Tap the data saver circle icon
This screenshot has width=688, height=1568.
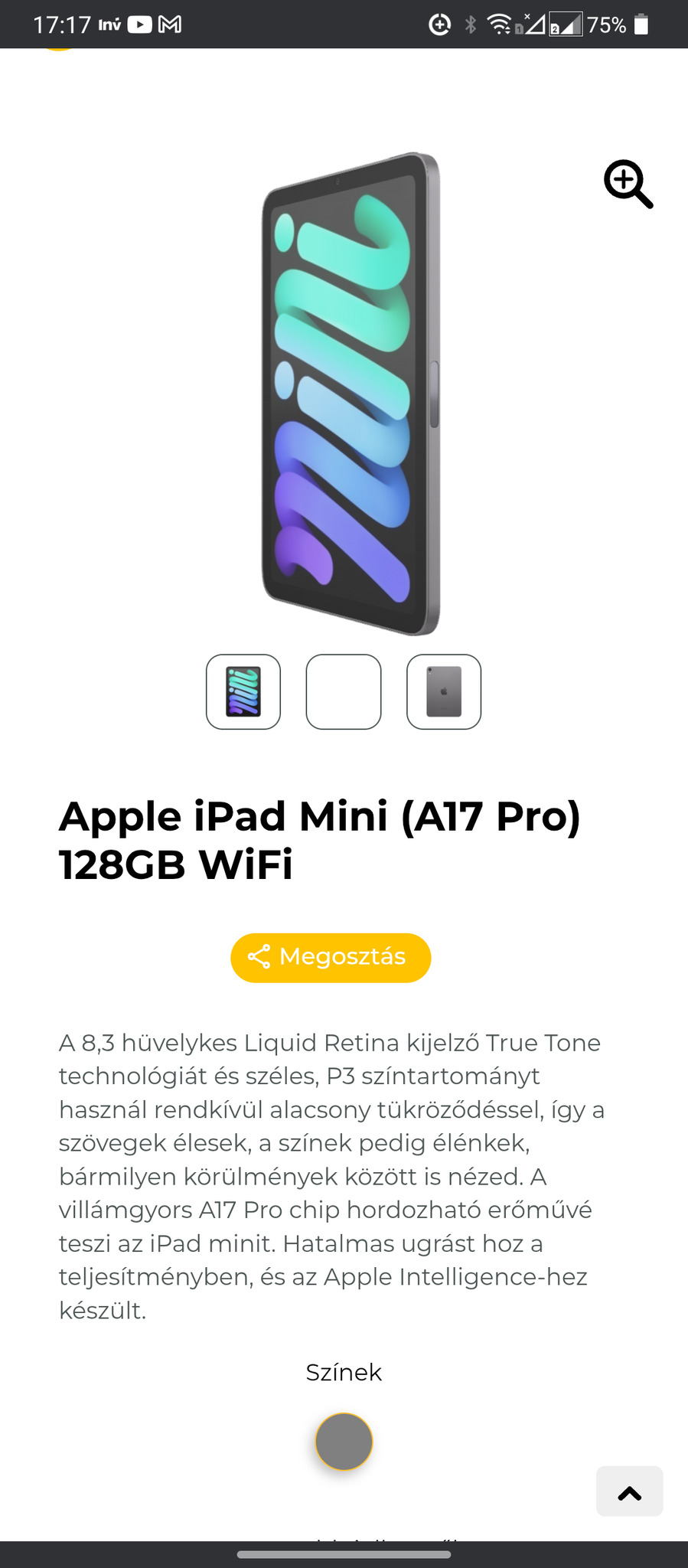pos(440,24)
